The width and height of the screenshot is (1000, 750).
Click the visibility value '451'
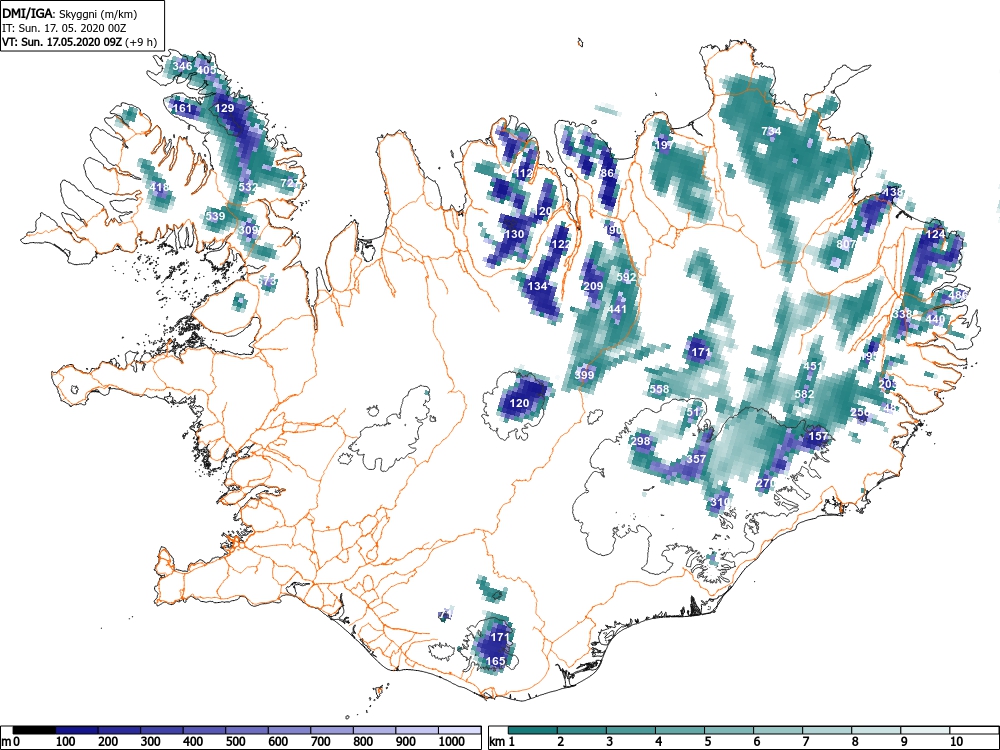(813, 366)
